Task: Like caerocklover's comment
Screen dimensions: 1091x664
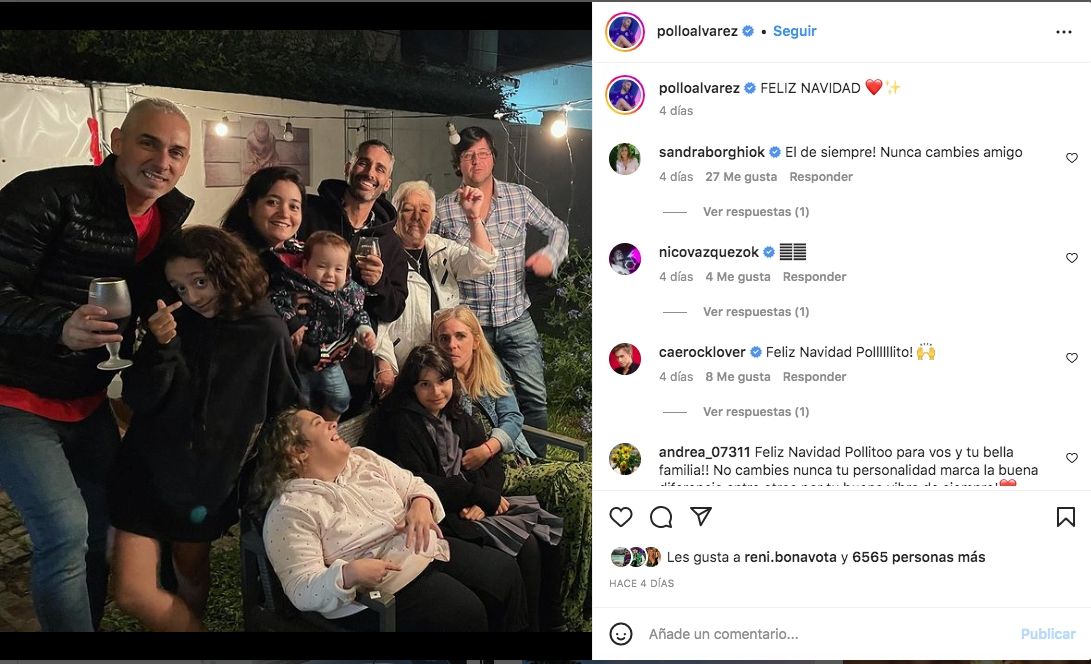Action: click(x=1072, y=358)
